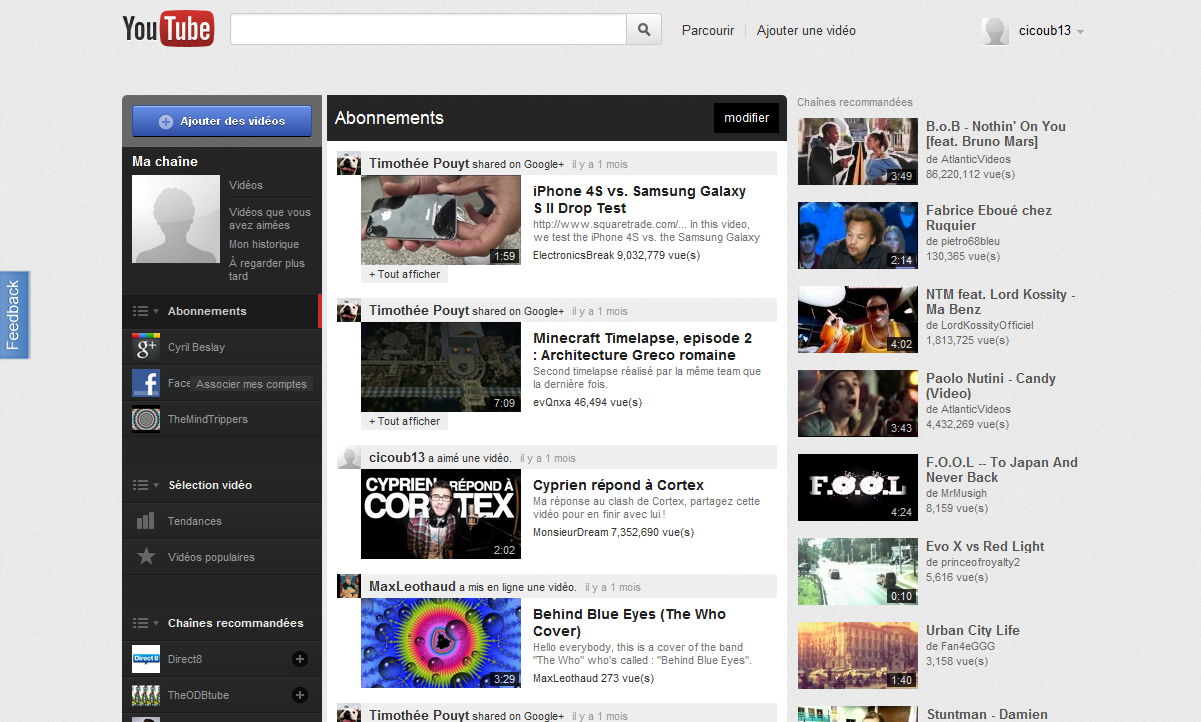Open Ajouter une vidéo in header

[x=806, y=31]
